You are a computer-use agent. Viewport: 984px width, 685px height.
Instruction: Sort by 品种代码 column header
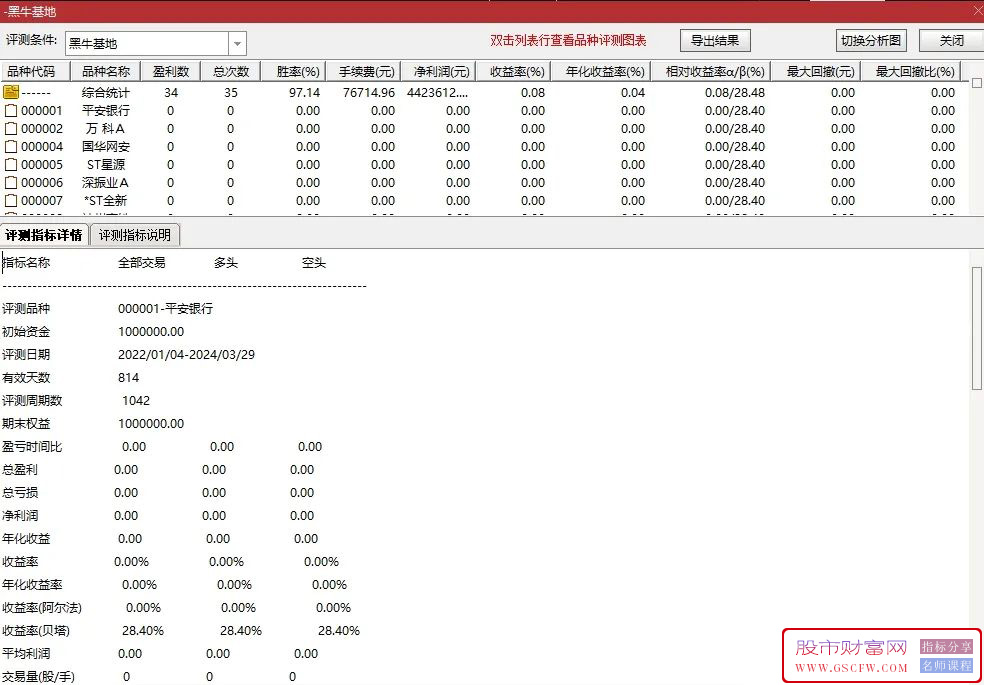pos(35,72)
